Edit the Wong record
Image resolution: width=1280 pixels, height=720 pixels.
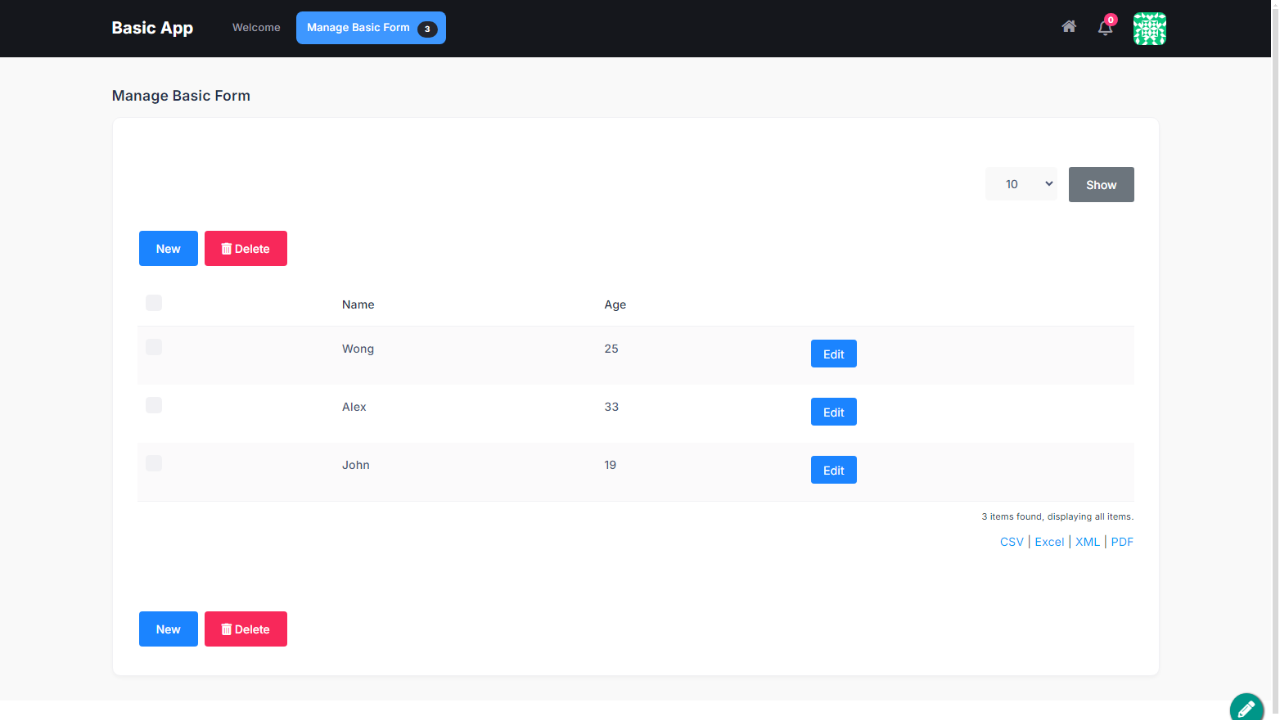pos(833,354)
